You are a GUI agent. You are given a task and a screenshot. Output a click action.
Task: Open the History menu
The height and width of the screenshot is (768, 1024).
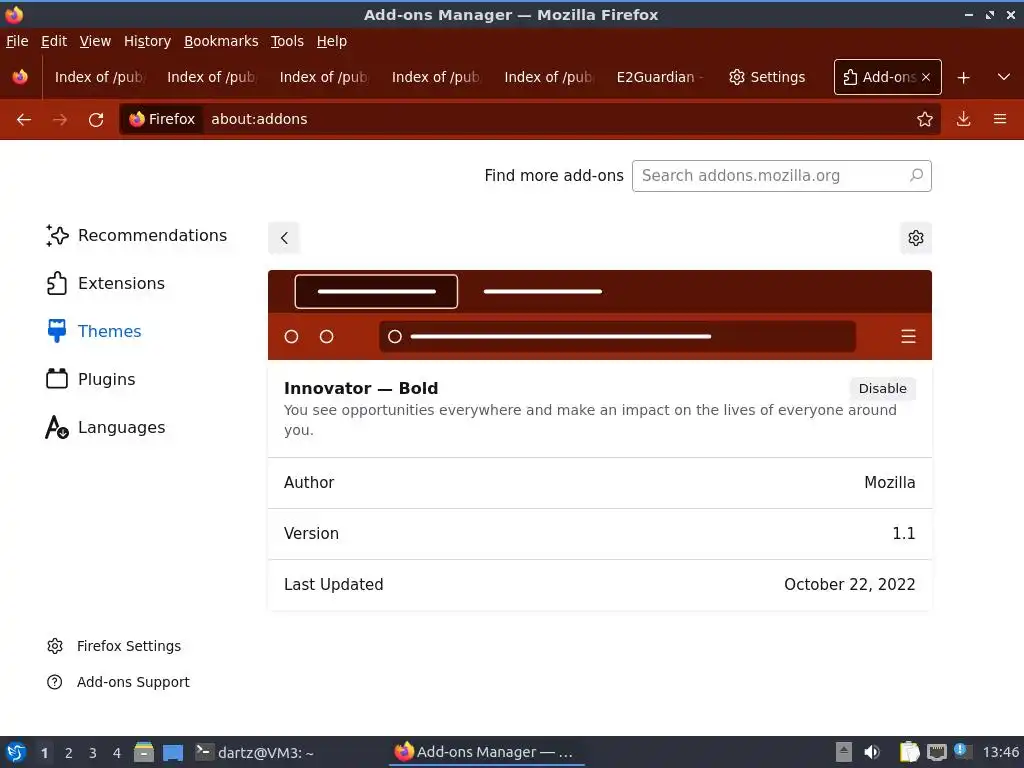pyautogui.click(x=147, y=41)
